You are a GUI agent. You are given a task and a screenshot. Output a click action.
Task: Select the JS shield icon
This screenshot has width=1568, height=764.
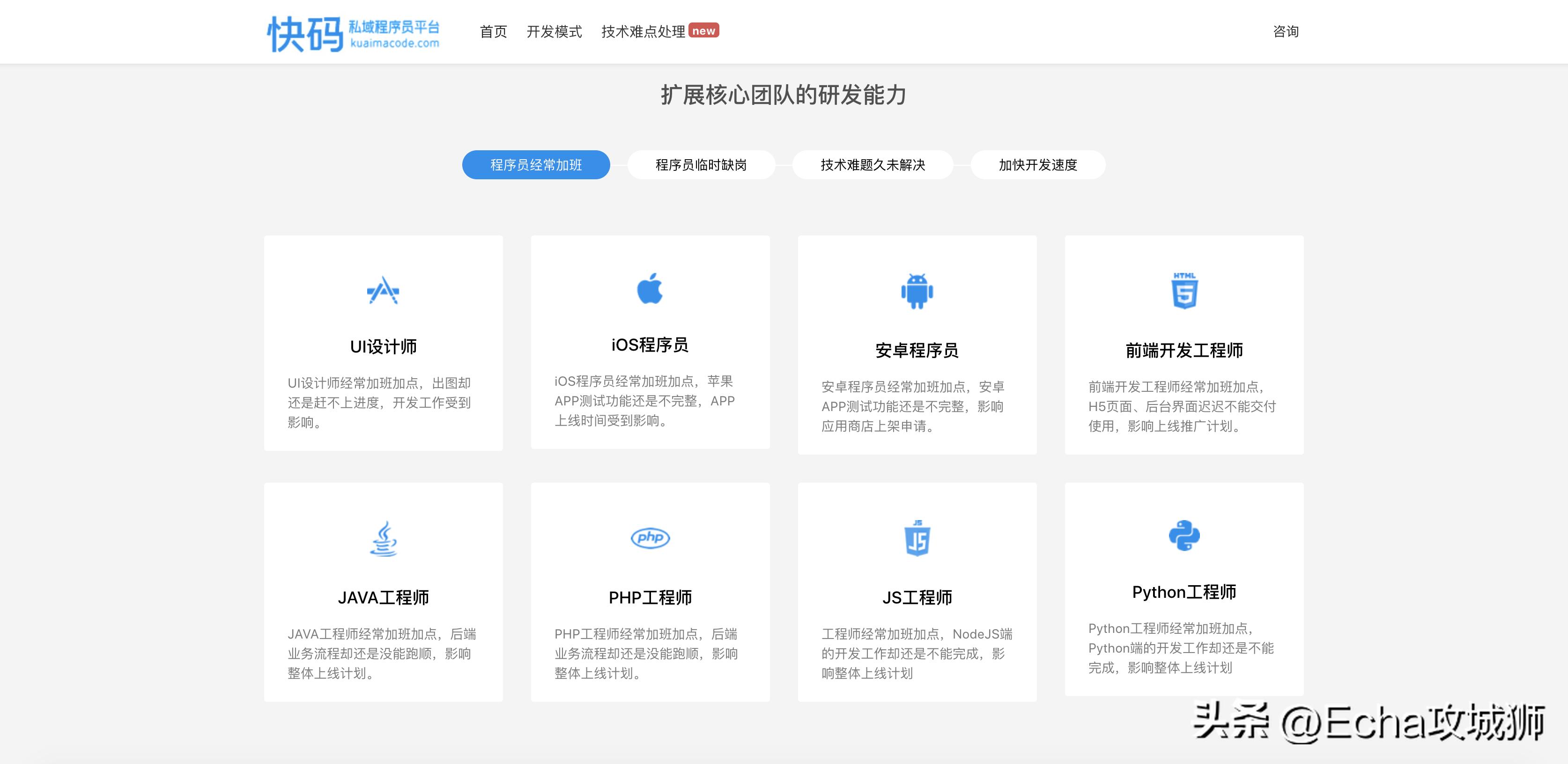pos(916,538)
